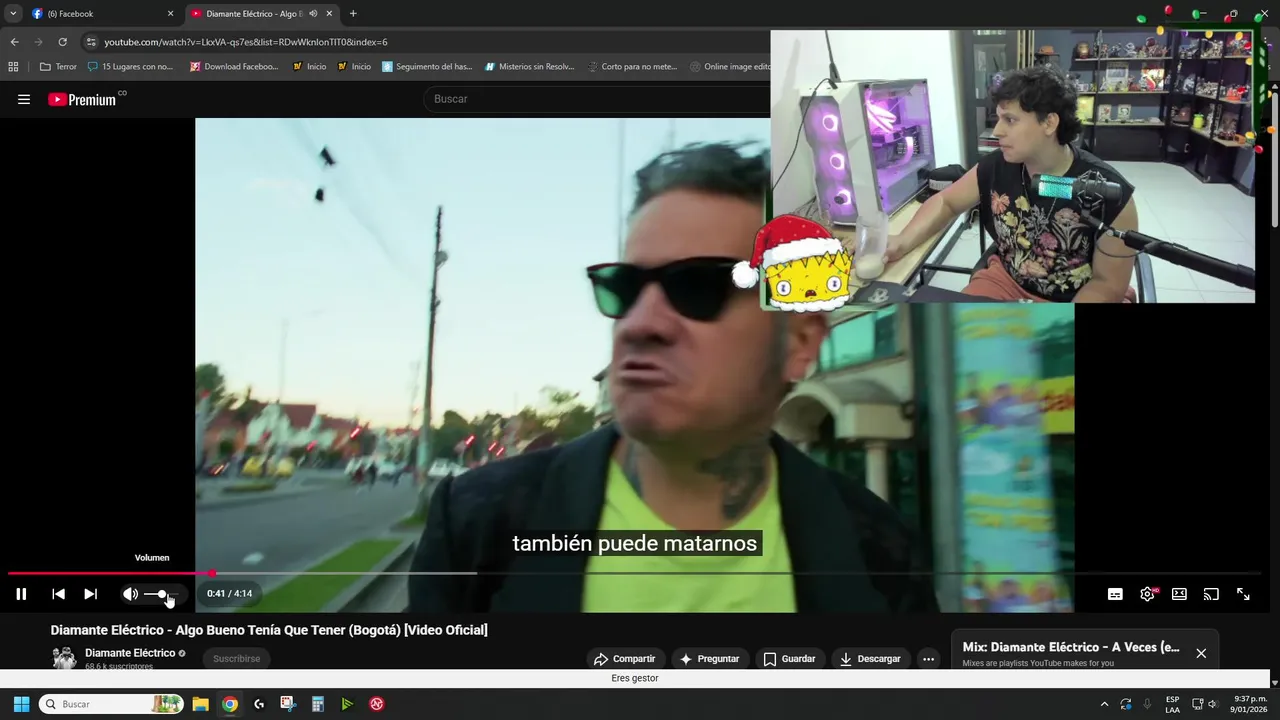1280x720 pixels.
Task: Open File Explorer from the taskbar
Action: coord(200,704)
